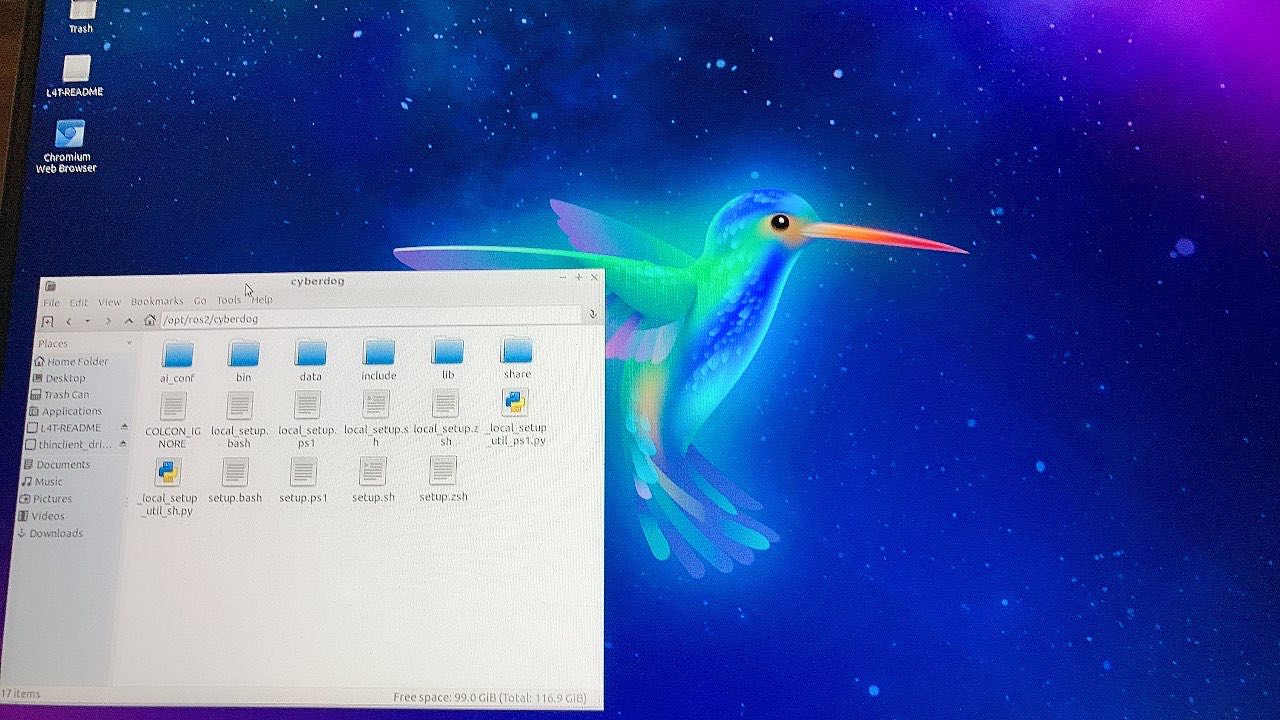Select the _local_setup_util_ps1.py Python file

[x=516, y=416]
